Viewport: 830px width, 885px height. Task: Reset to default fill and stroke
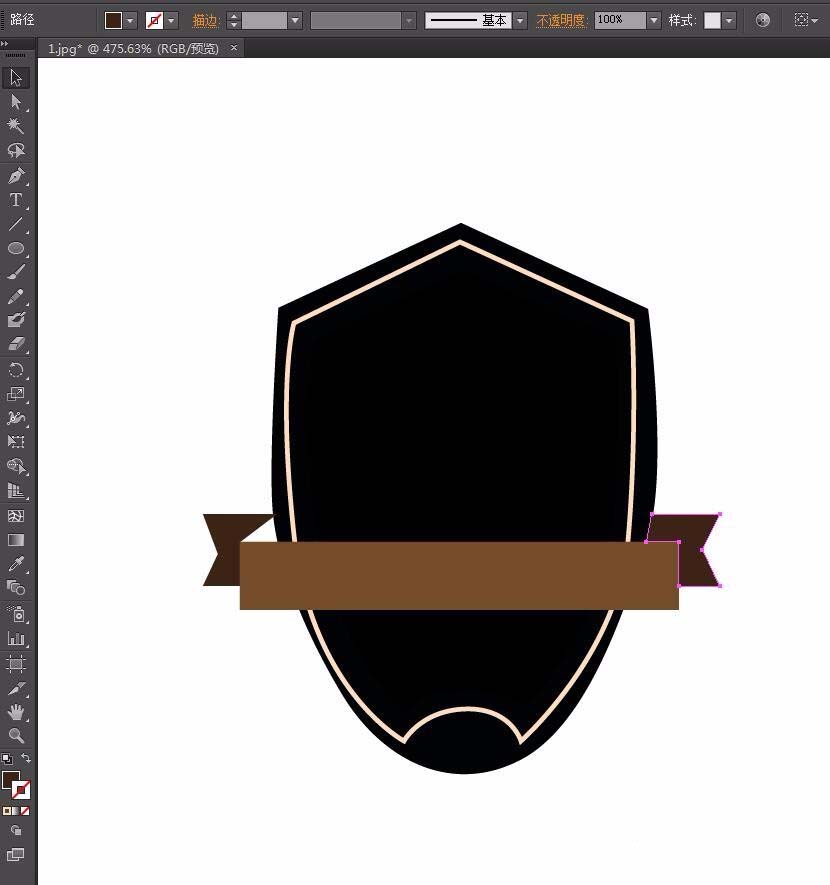[x=7, y=759]
